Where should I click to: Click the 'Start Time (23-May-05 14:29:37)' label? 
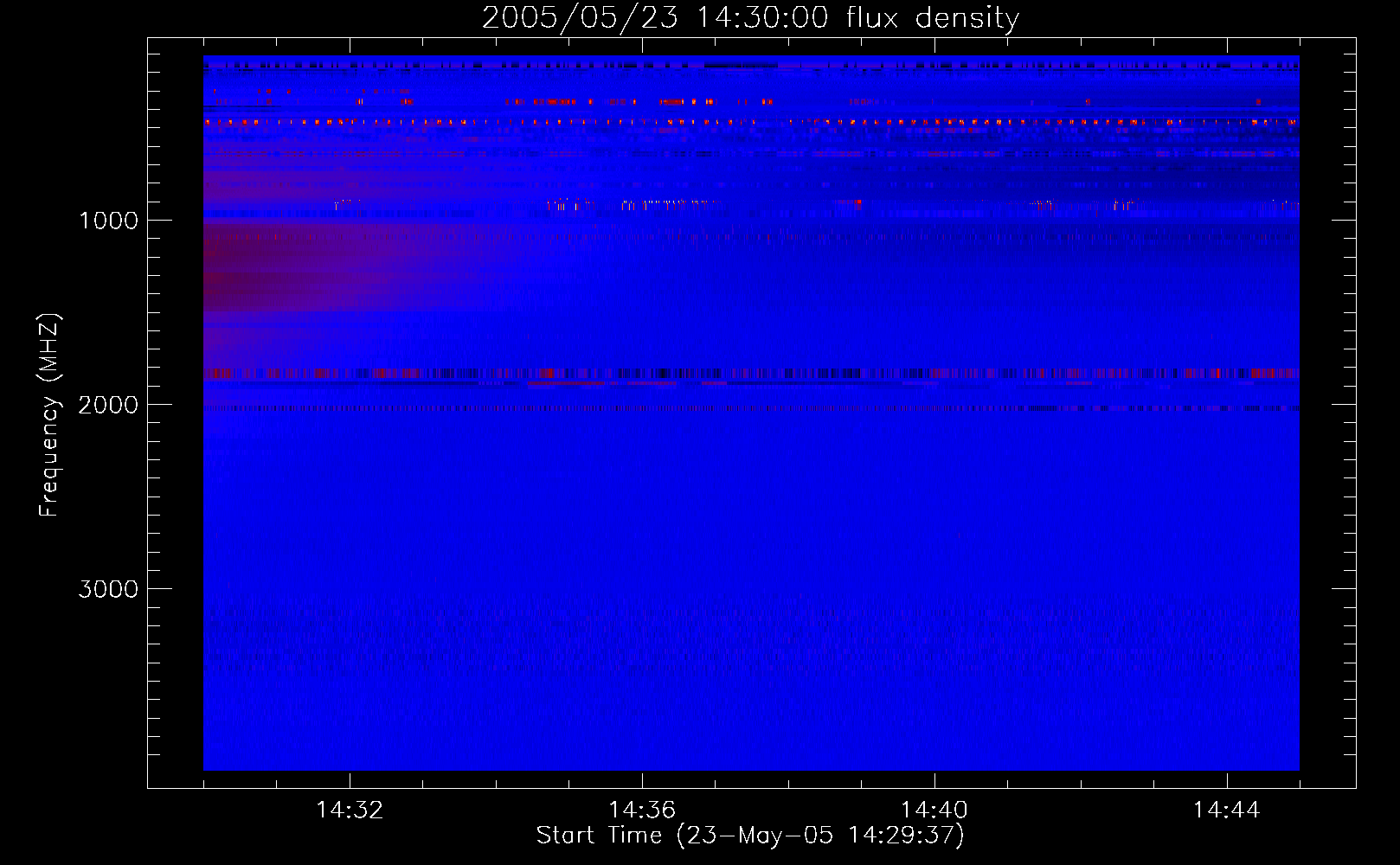point(750,835)
